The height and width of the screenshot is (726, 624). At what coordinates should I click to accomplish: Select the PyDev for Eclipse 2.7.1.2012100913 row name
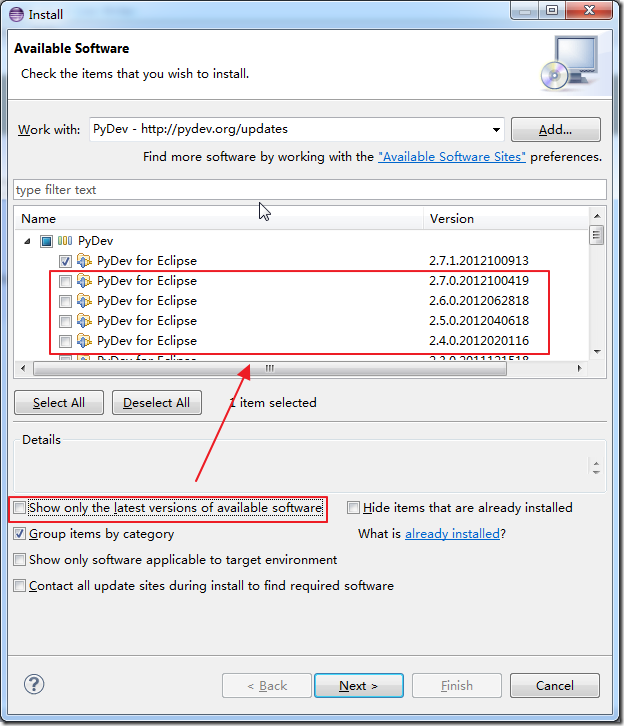coord(147,261)
